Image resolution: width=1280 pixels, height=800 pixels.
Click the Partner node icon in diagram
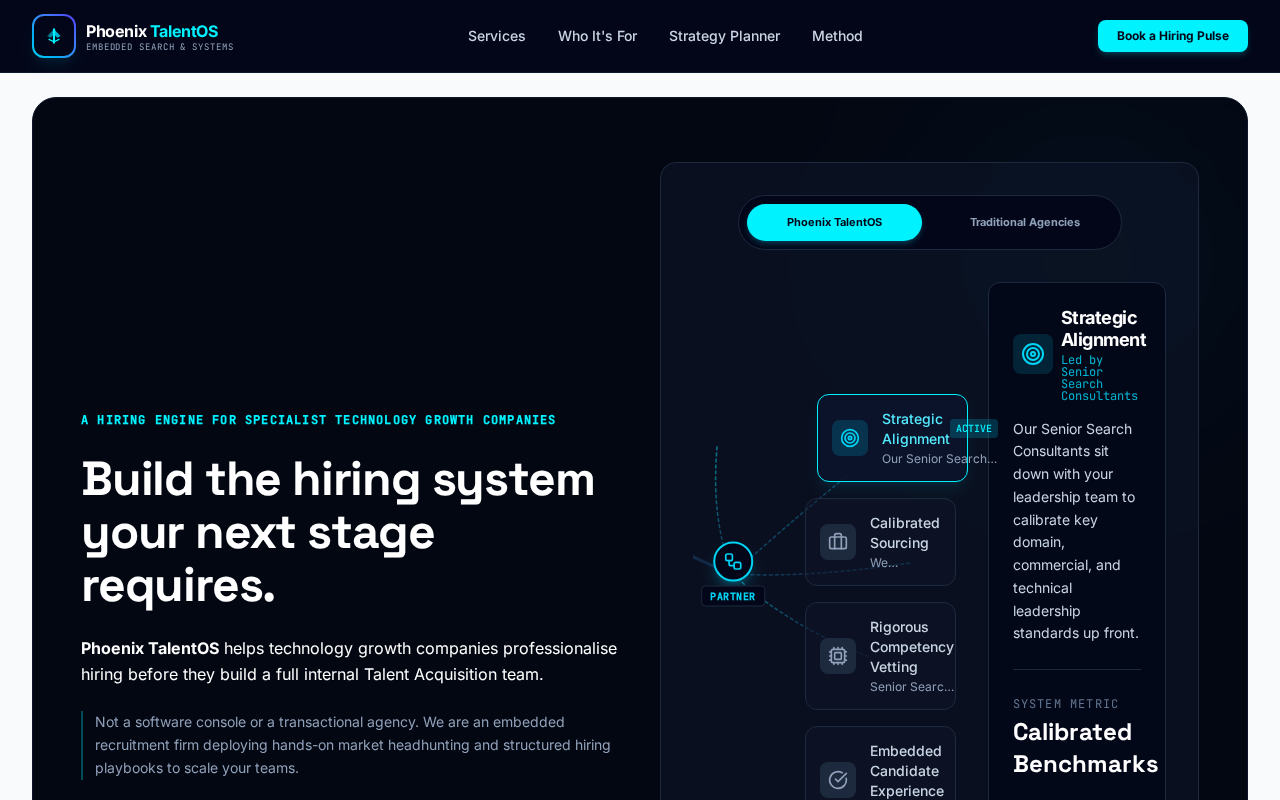pos(733,562)
